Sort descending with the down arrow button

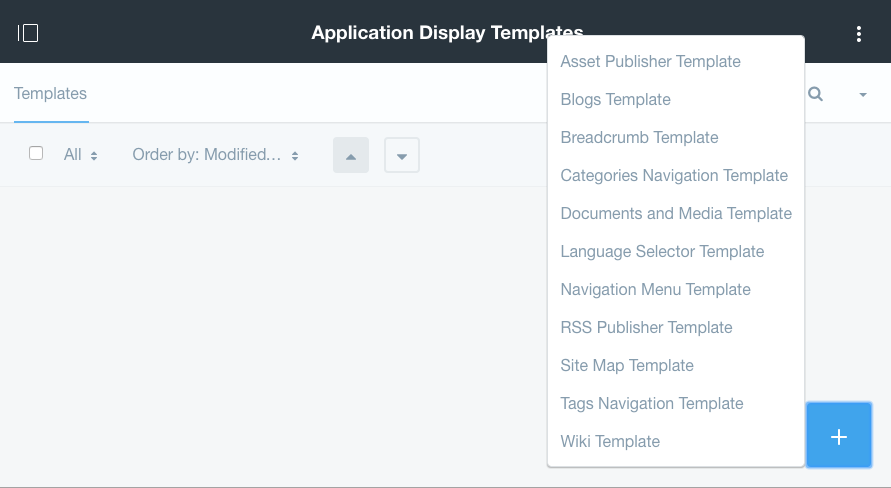(x=402, y=155)
